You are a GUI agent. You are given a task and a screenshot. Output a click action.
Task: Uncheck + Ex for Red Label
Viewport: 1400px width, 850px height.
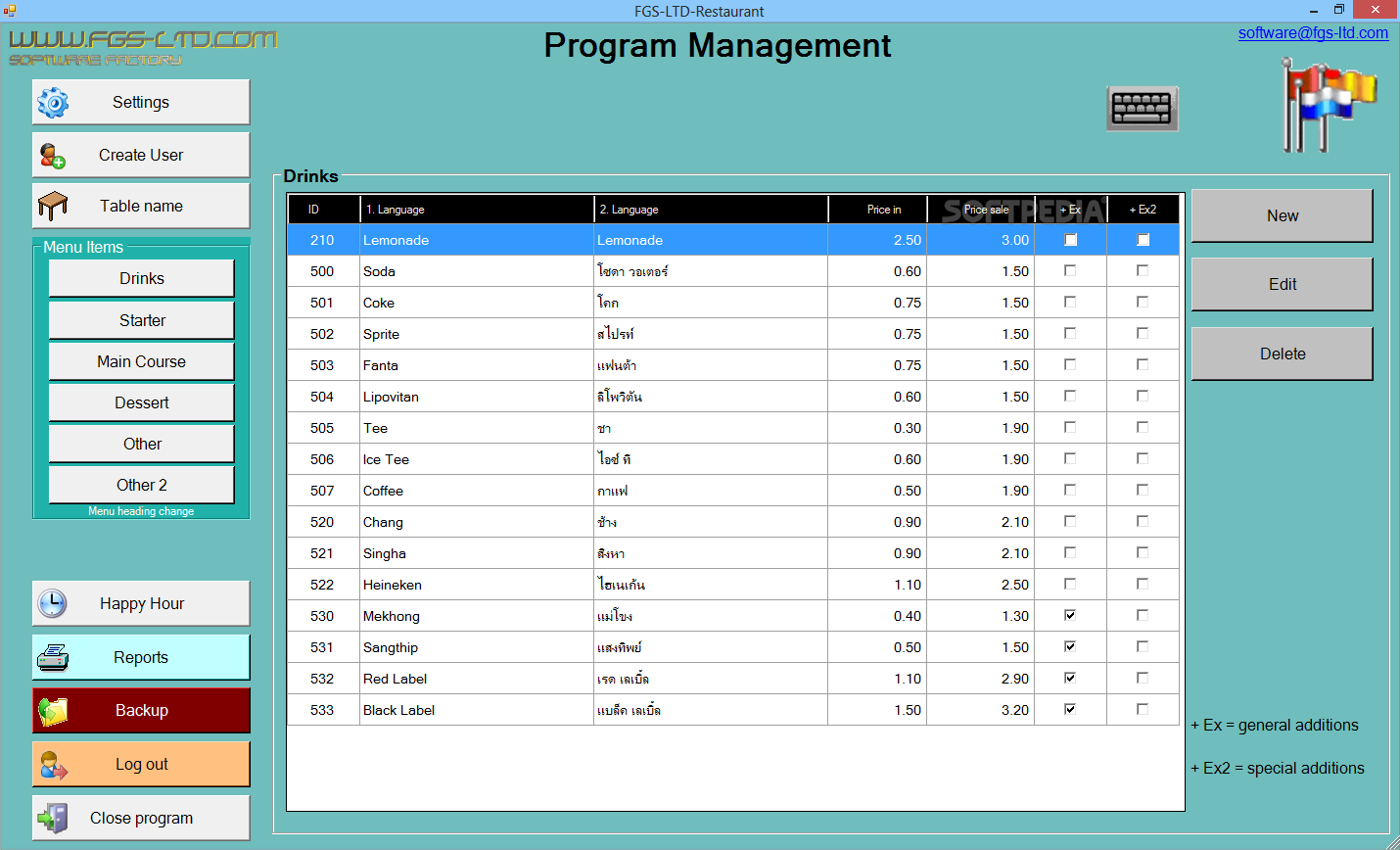1070,679
